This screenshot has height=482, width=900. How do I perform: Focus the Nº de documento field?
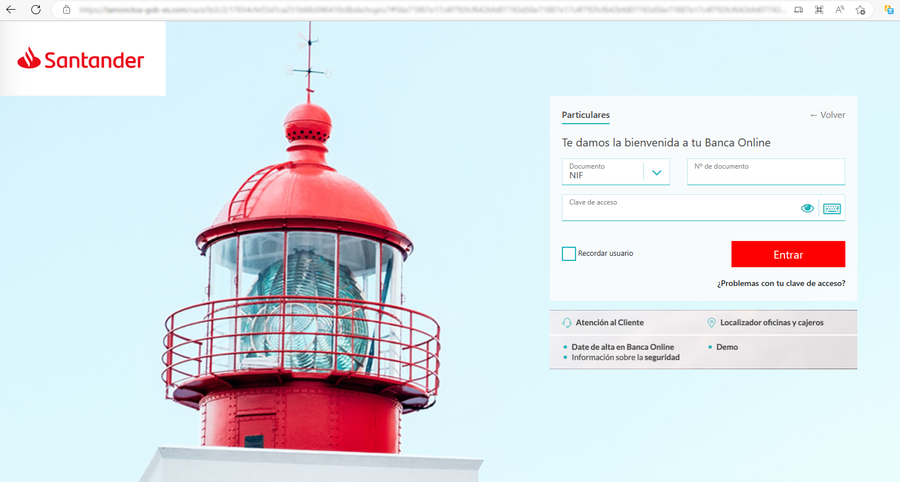(766, 173)
